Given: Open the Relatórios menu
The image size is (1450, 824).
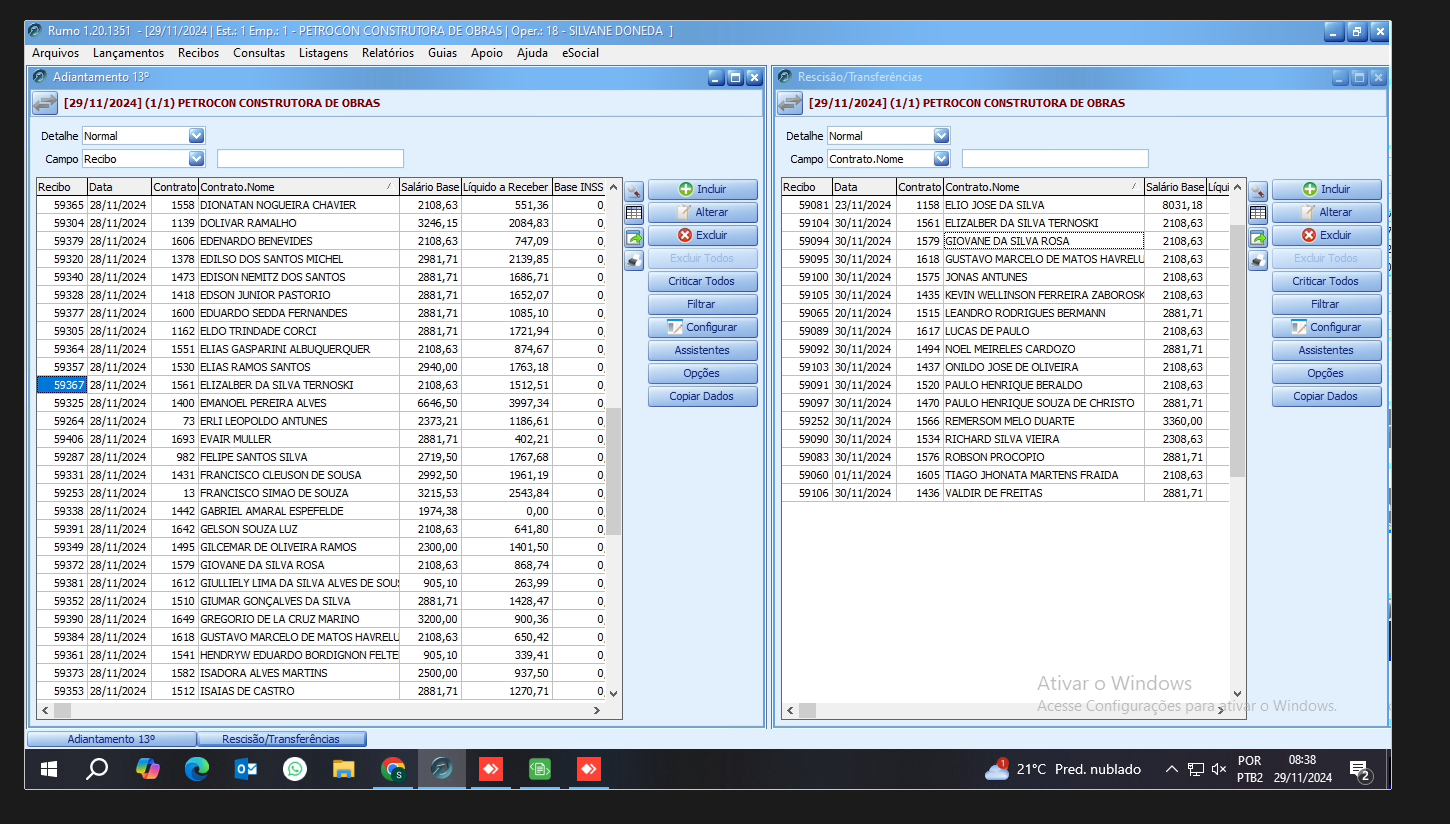Looking at the screenshot, I should click(388, 53).
